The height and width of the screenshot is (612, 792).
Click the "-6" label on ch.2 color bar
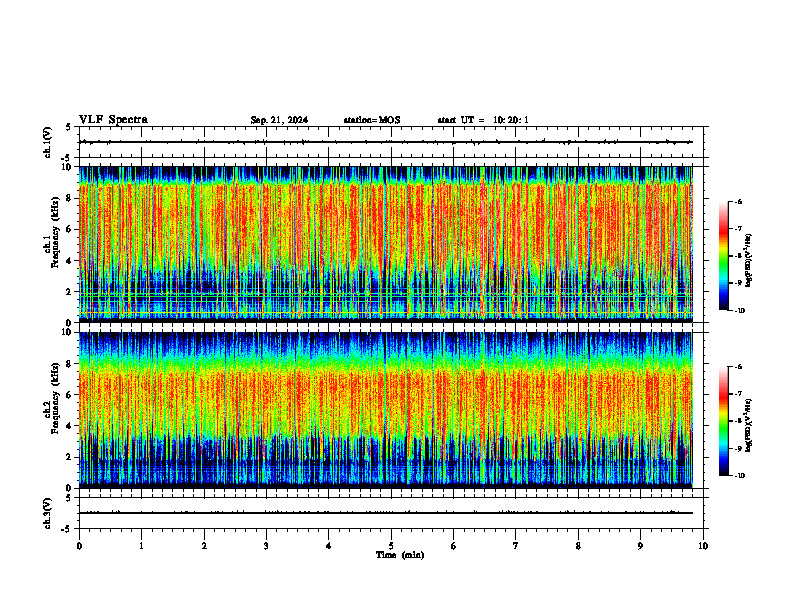pyautogui.click(x=738, y=367)
